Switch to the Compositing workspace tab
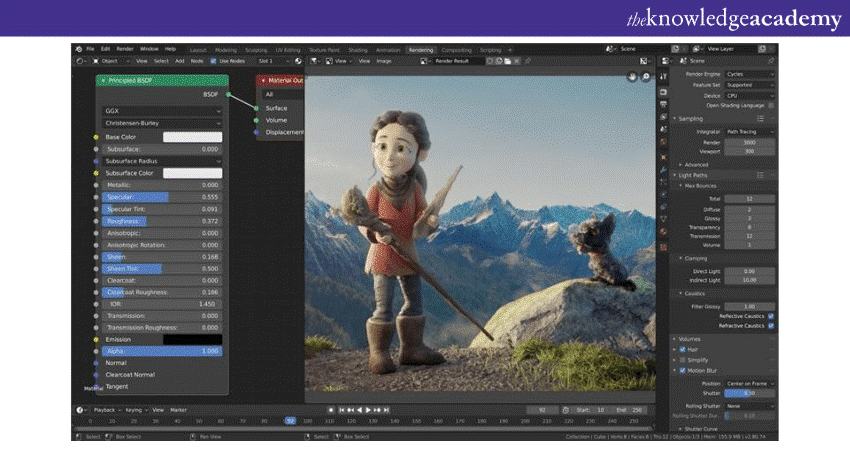Screen dimensions: 850x450 pyautogui.click(x=456, y=49)
